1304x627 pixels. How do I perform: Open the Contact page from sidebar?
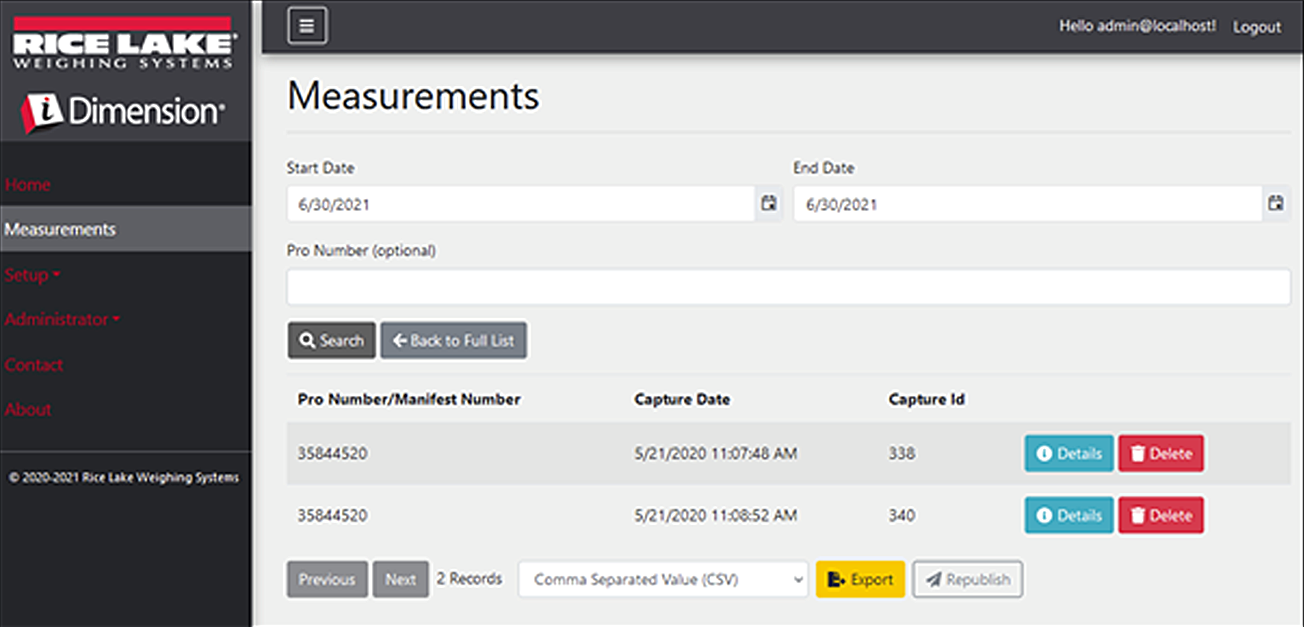[x=33, y=365]
